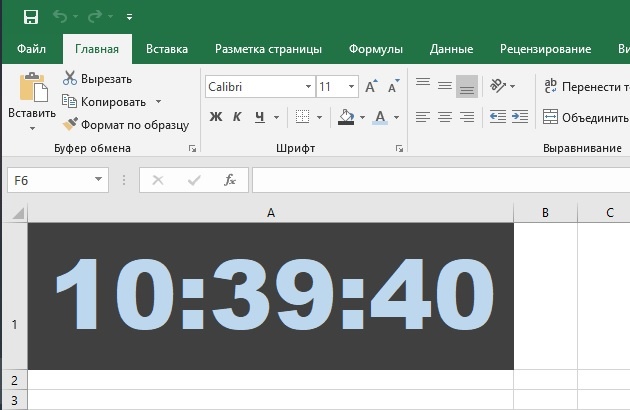Screen dimensions: 630x410
Task: Click into the formula bar
Action: [441, 180]
